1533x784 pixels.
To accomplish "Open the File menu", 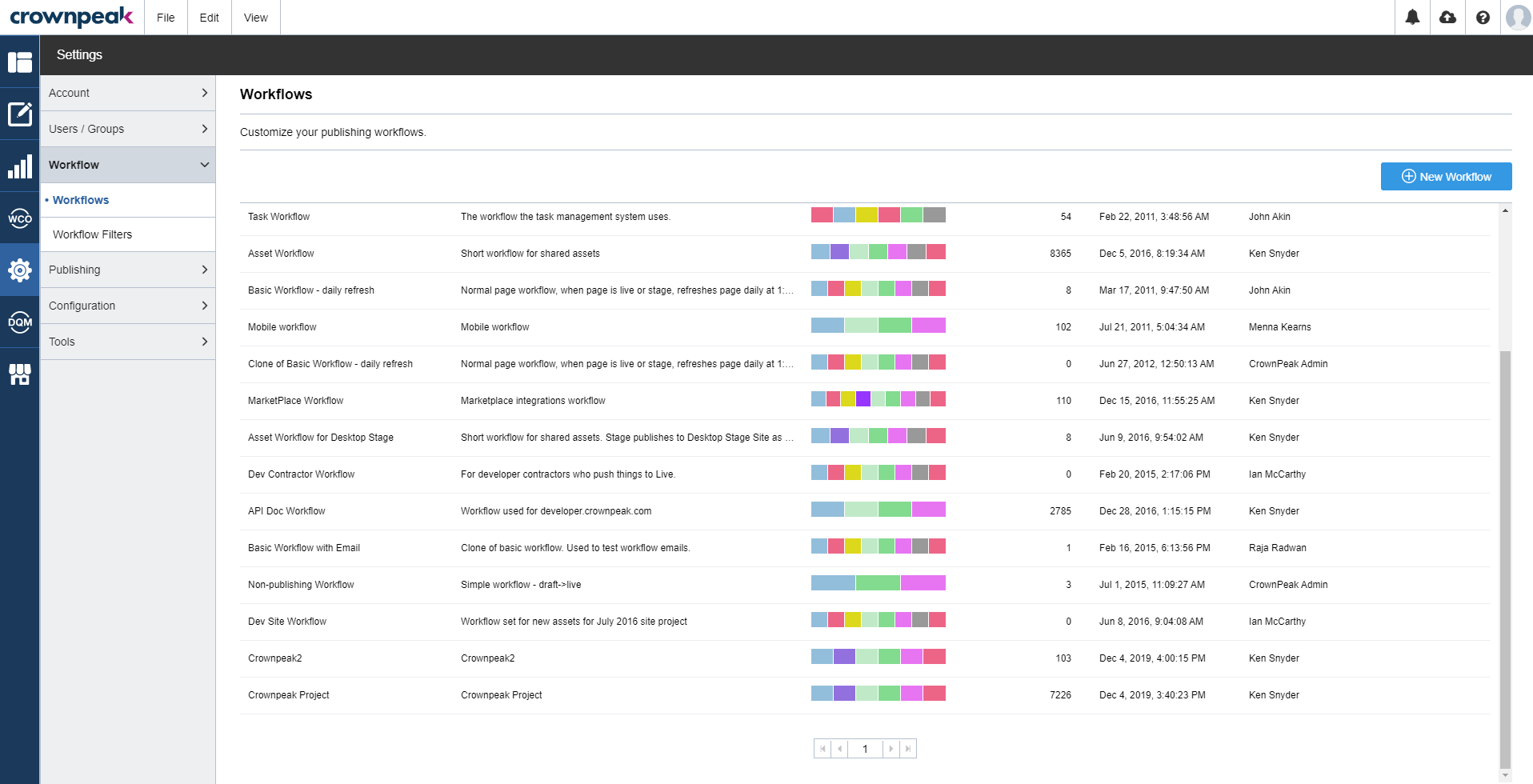I will click(x=166, y=18).
